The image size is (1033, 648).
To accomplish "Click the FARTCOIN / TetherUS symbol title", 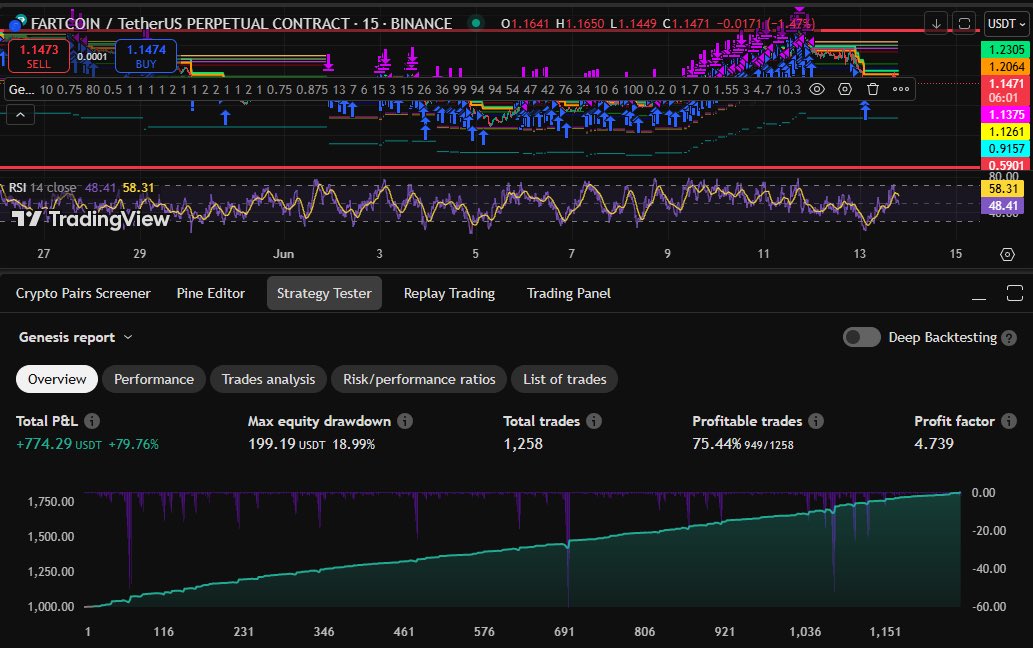I will 241,24.
